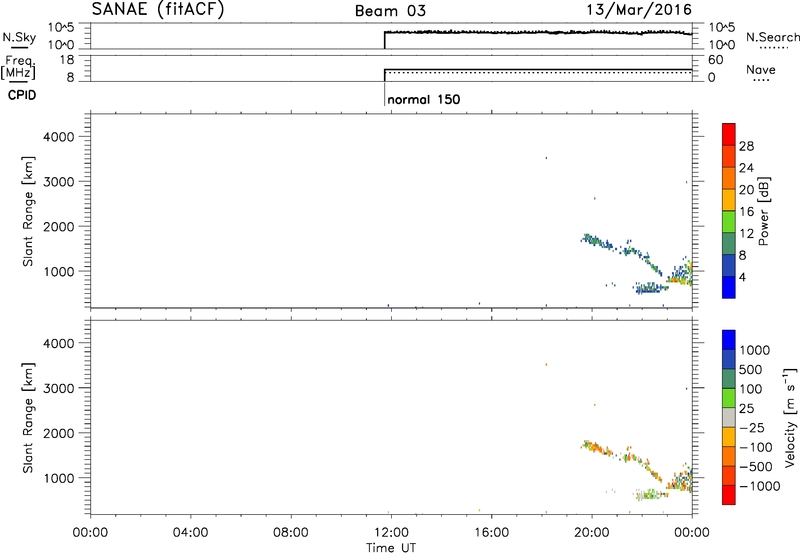Click the -1000 label on velocity colorbar
The width and height of the screenshot is (800, 554).
point(759,486)
